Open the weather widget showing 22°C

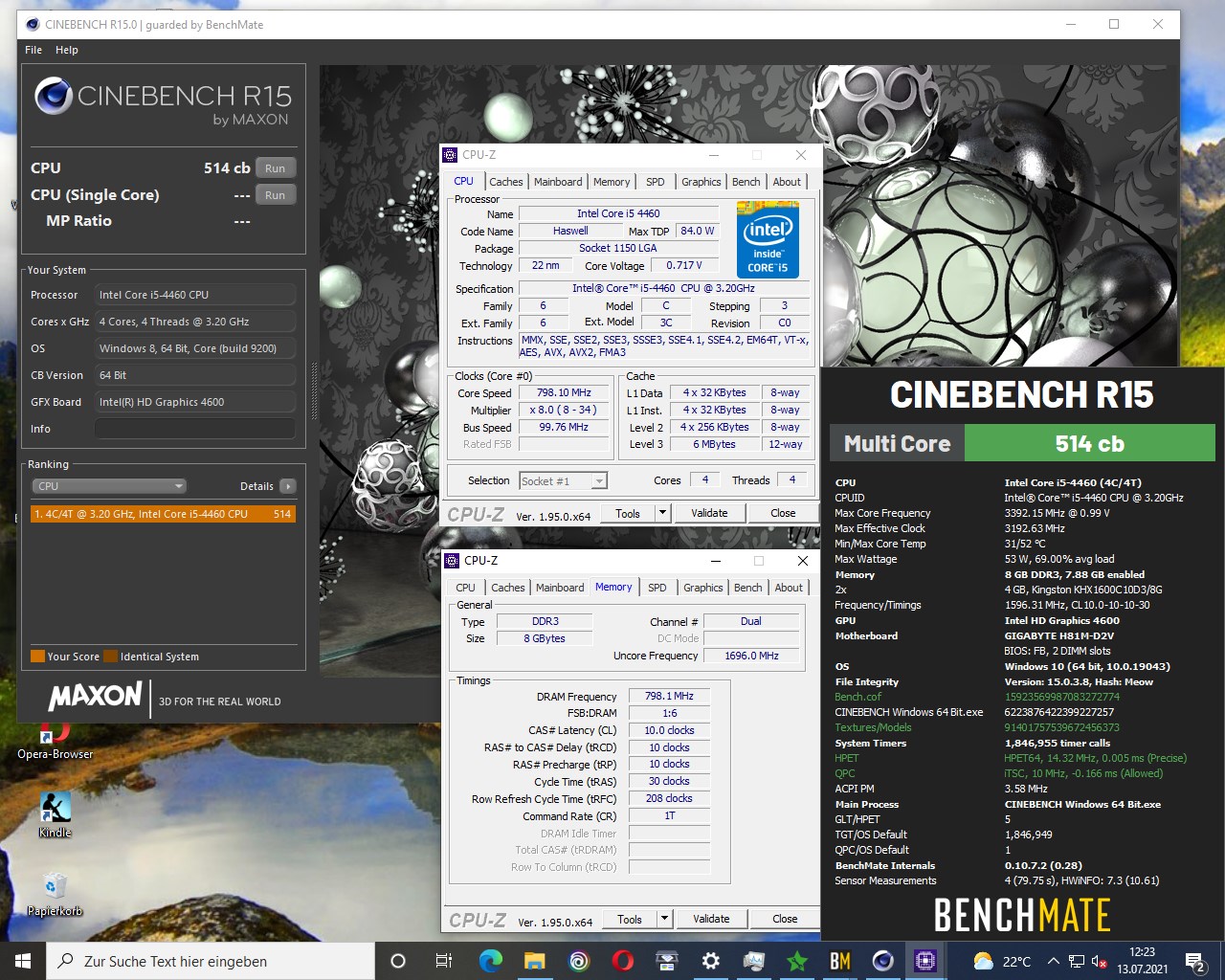tap(1002, 961)
